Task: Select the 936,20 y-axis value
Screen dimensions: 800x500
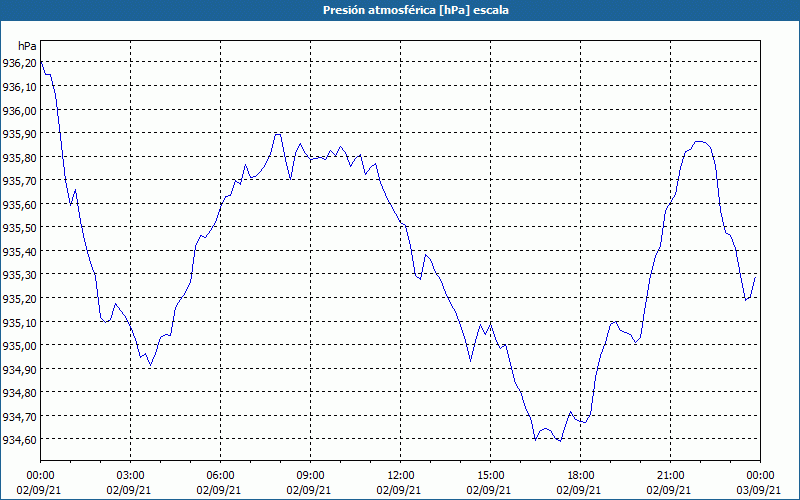Action: tap(19, 63)
